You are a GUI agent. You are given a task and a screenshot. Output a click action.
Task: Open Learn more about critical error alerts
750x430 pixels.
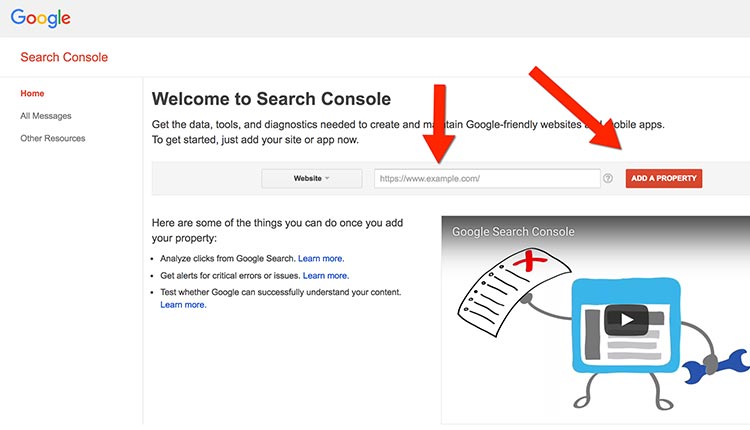(x=326, y=275)
